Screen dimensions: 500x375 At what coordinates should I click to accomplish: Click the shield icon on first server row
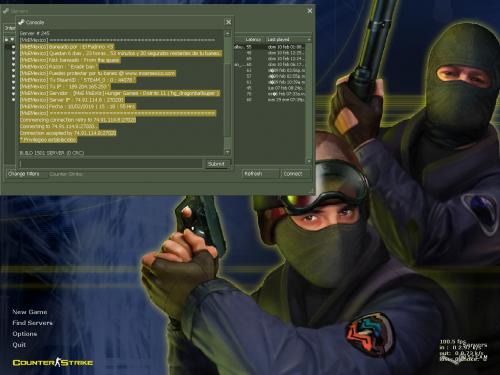13,47
